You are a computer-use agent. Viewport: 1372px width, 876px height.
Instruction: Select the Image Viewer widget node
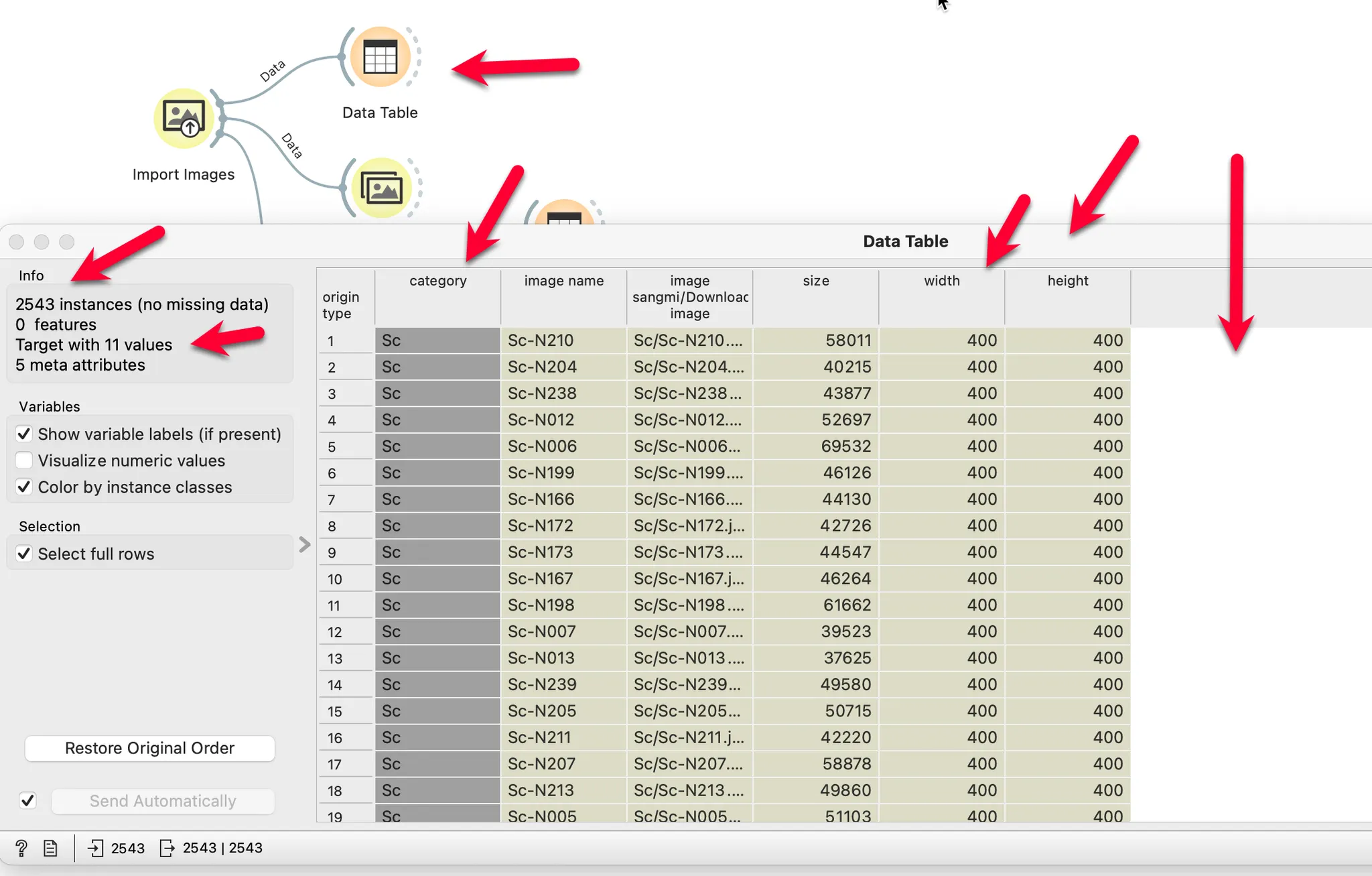(x=381, y=188)
